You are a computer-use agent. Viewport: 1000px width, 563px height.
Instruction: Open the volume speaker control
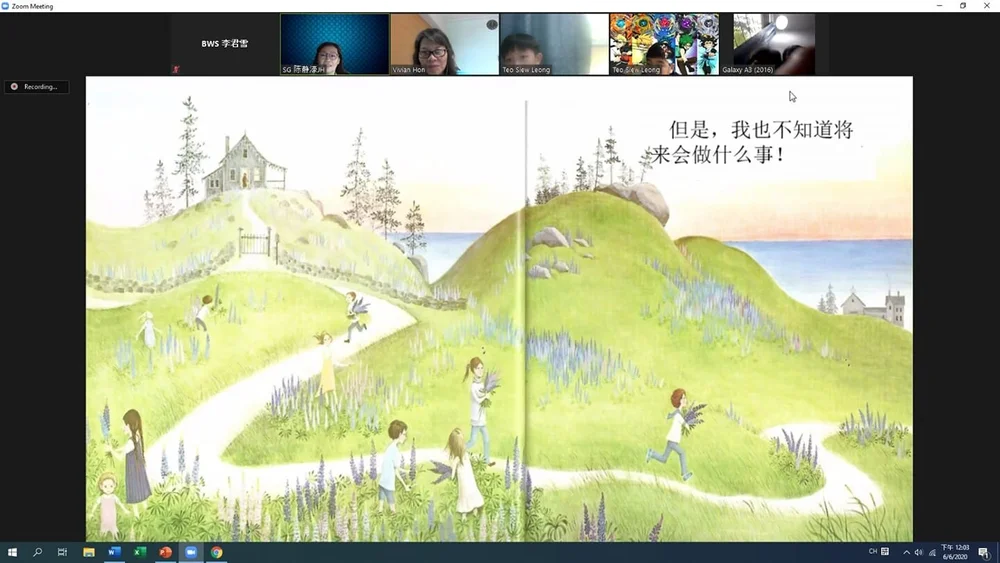(x=918, y=552)
